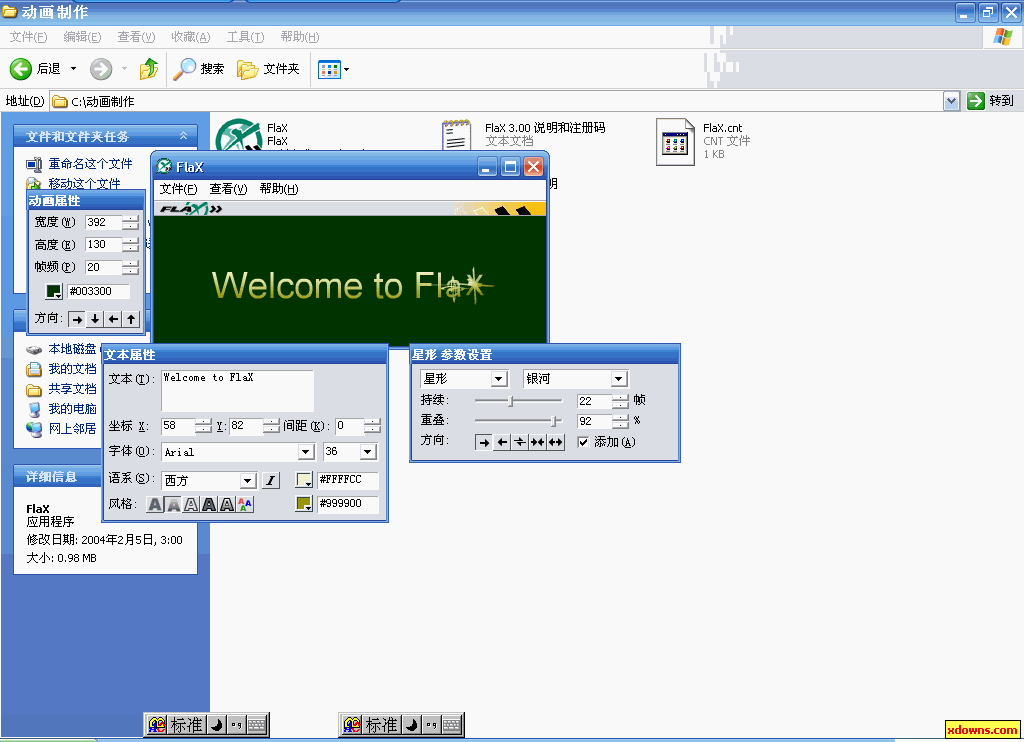Click Explorer's views icon
1024x742 pixels.
point(329,69)
